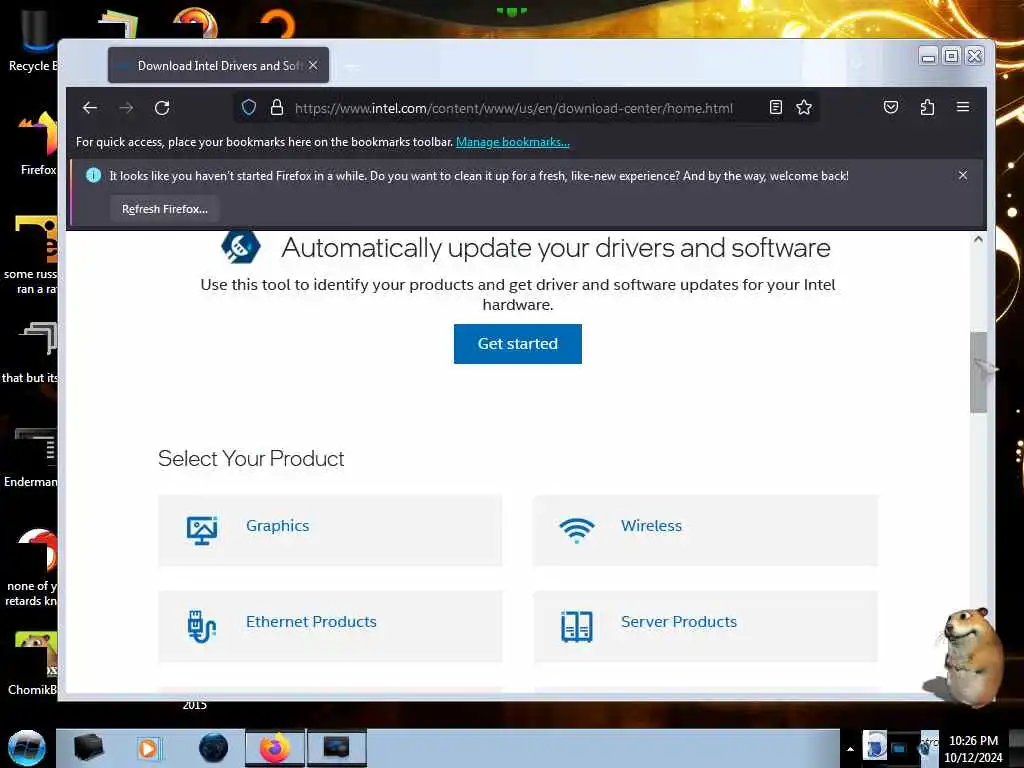The image size is (1024, 768).
Task: Toggle reader view in address bar
Action: coord(775,108)
